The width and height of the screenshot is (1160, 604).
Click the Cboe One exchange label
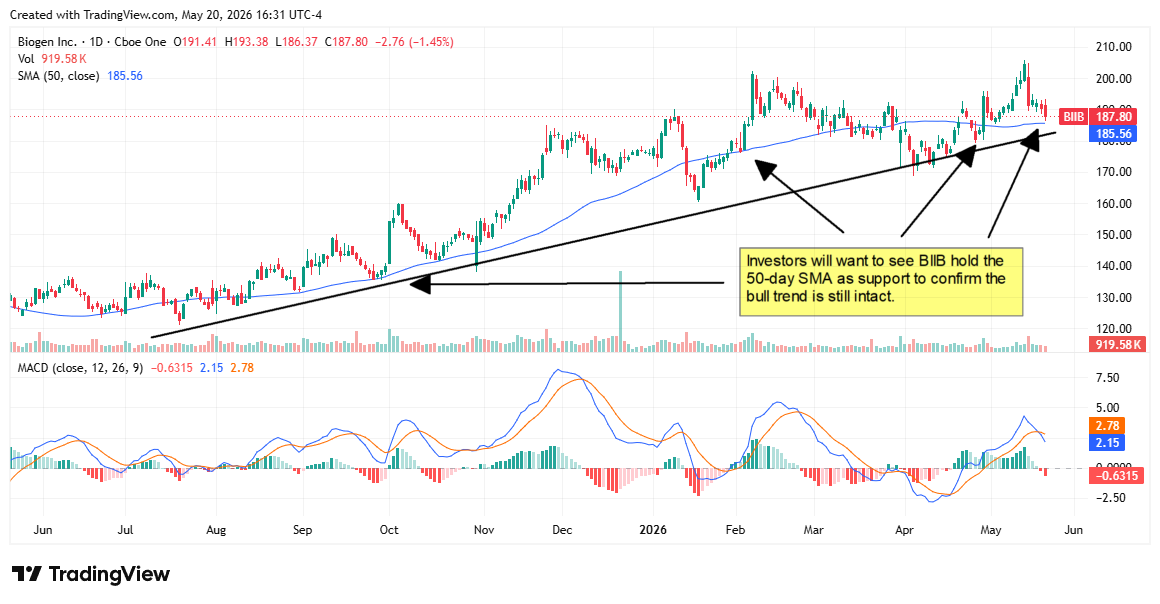click(141, 42)
